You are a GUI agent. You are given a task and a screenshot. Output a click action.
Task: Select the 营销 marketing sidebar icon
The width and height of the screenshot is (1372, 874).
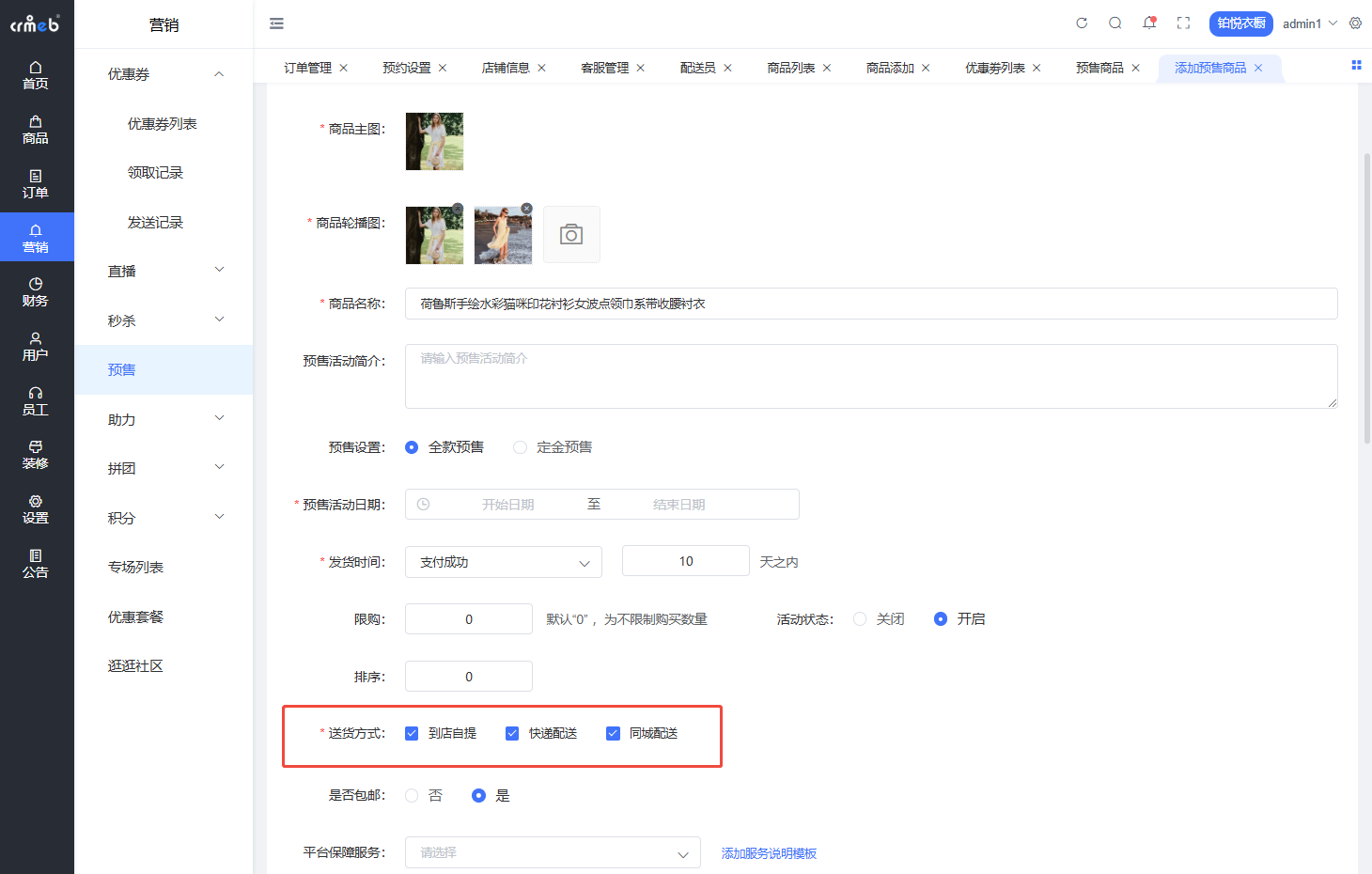[36, 239]
